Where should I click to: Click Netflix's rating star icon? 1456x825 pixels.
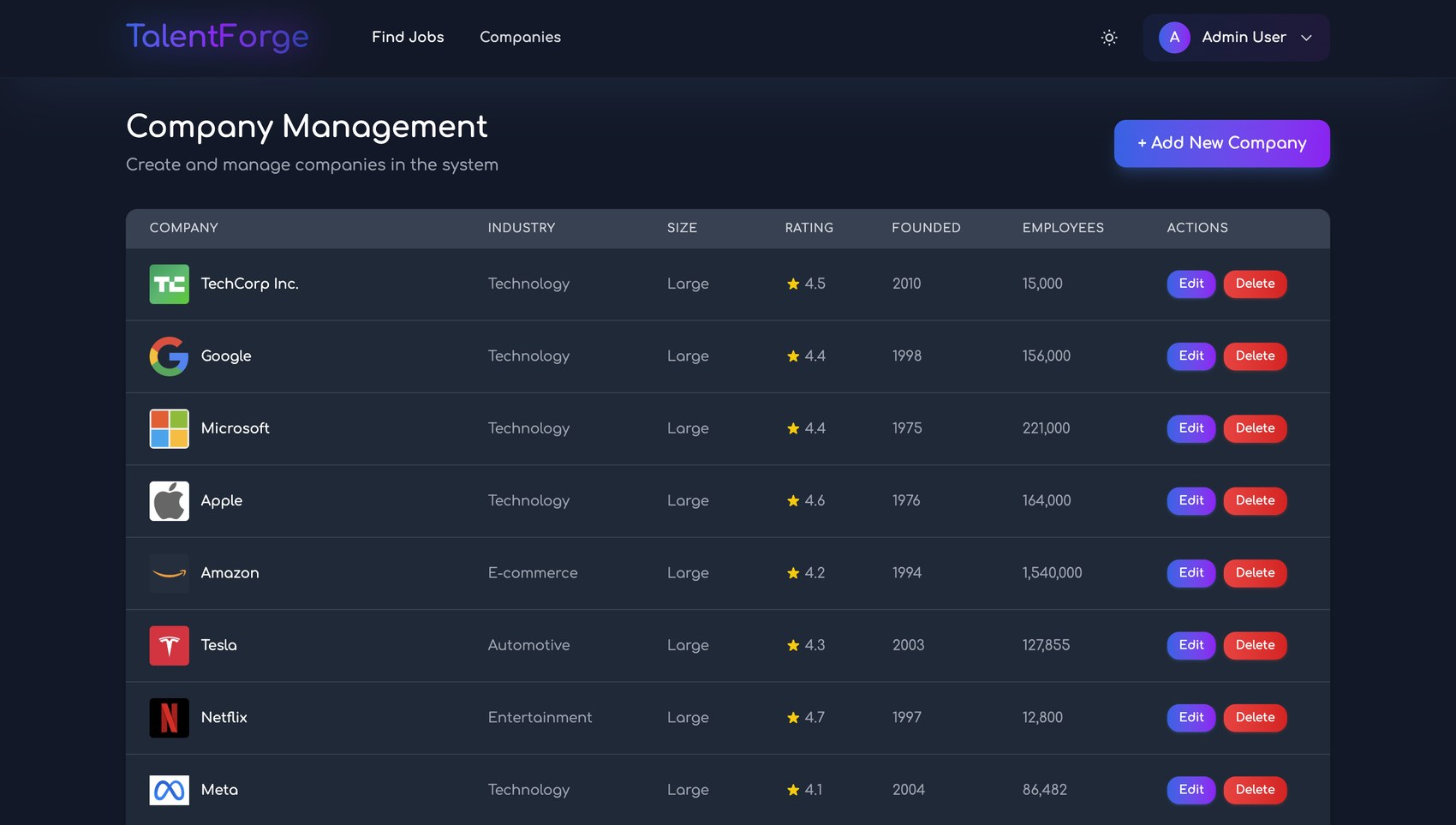pos(793,718)
